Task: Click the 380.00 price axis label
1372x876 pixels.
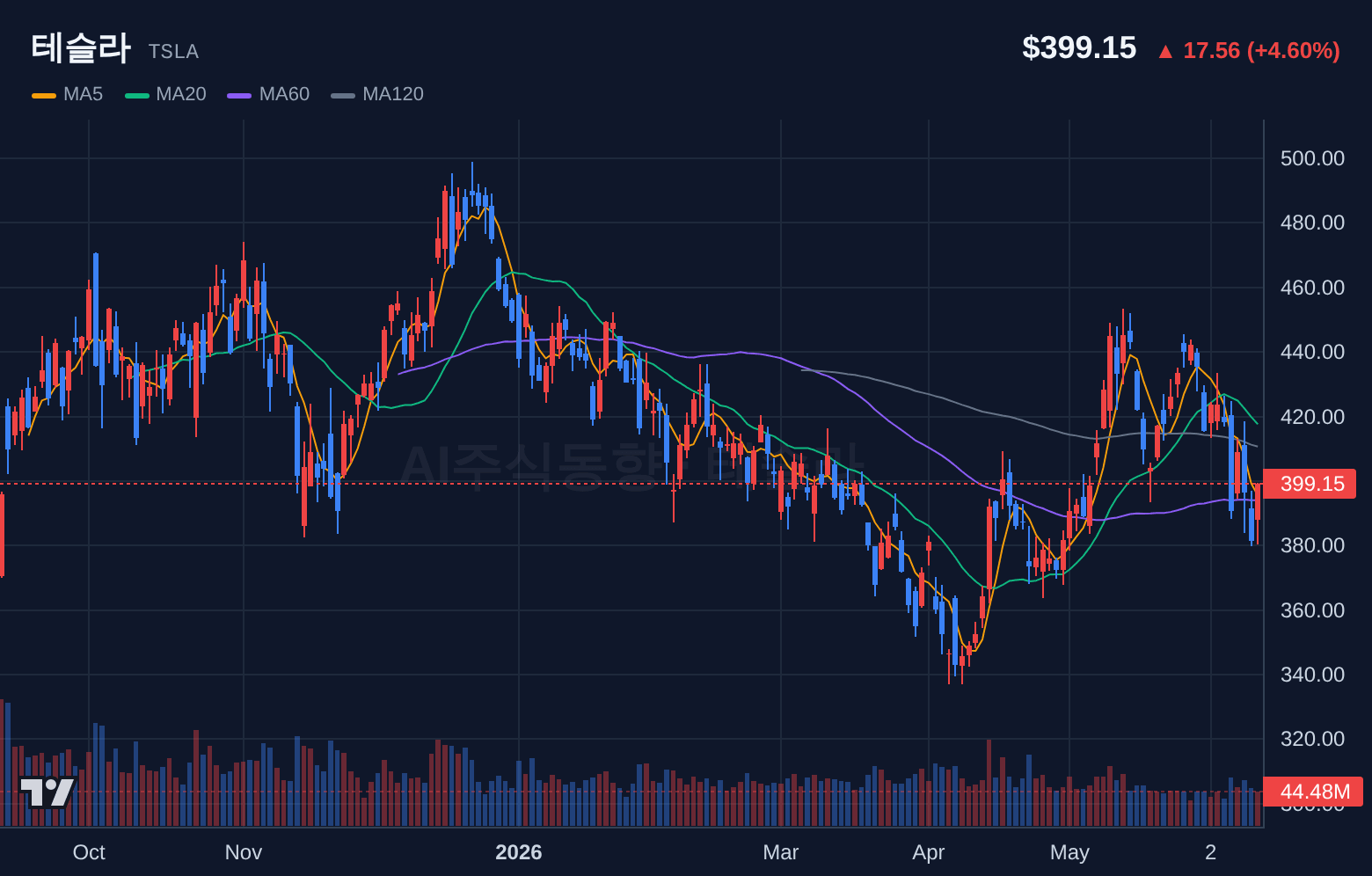Action: coord(1312,545)
